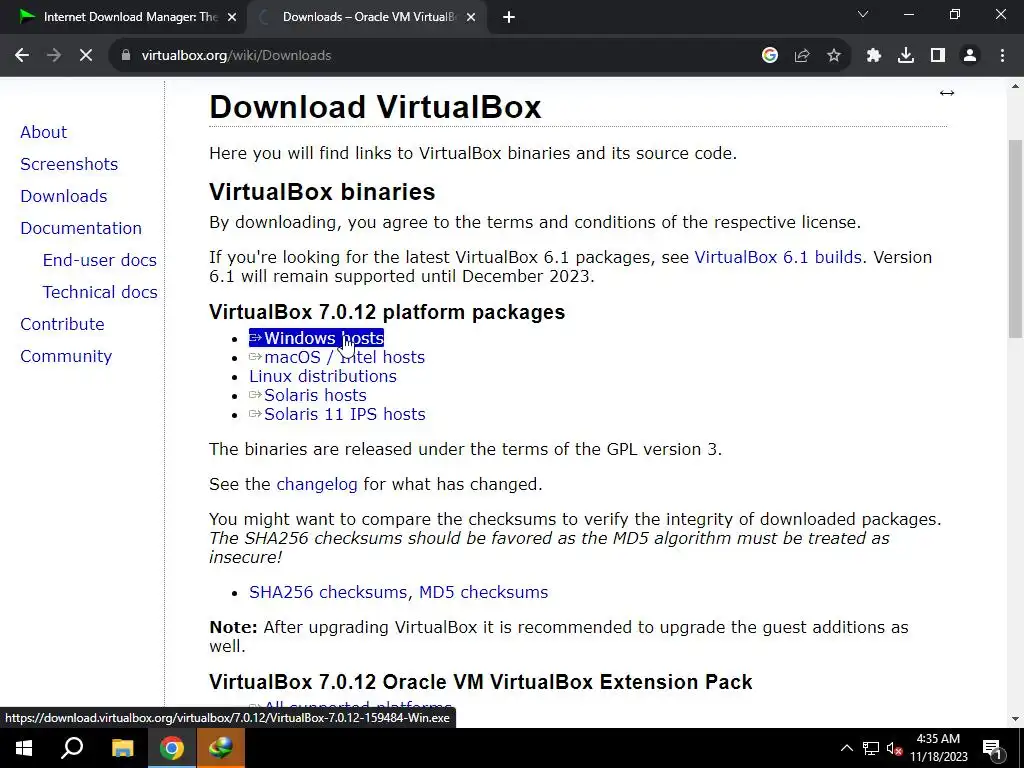This screenshot has width=1024, height=768.
Task: Open the network status tray icon
Action: point(871,748)
